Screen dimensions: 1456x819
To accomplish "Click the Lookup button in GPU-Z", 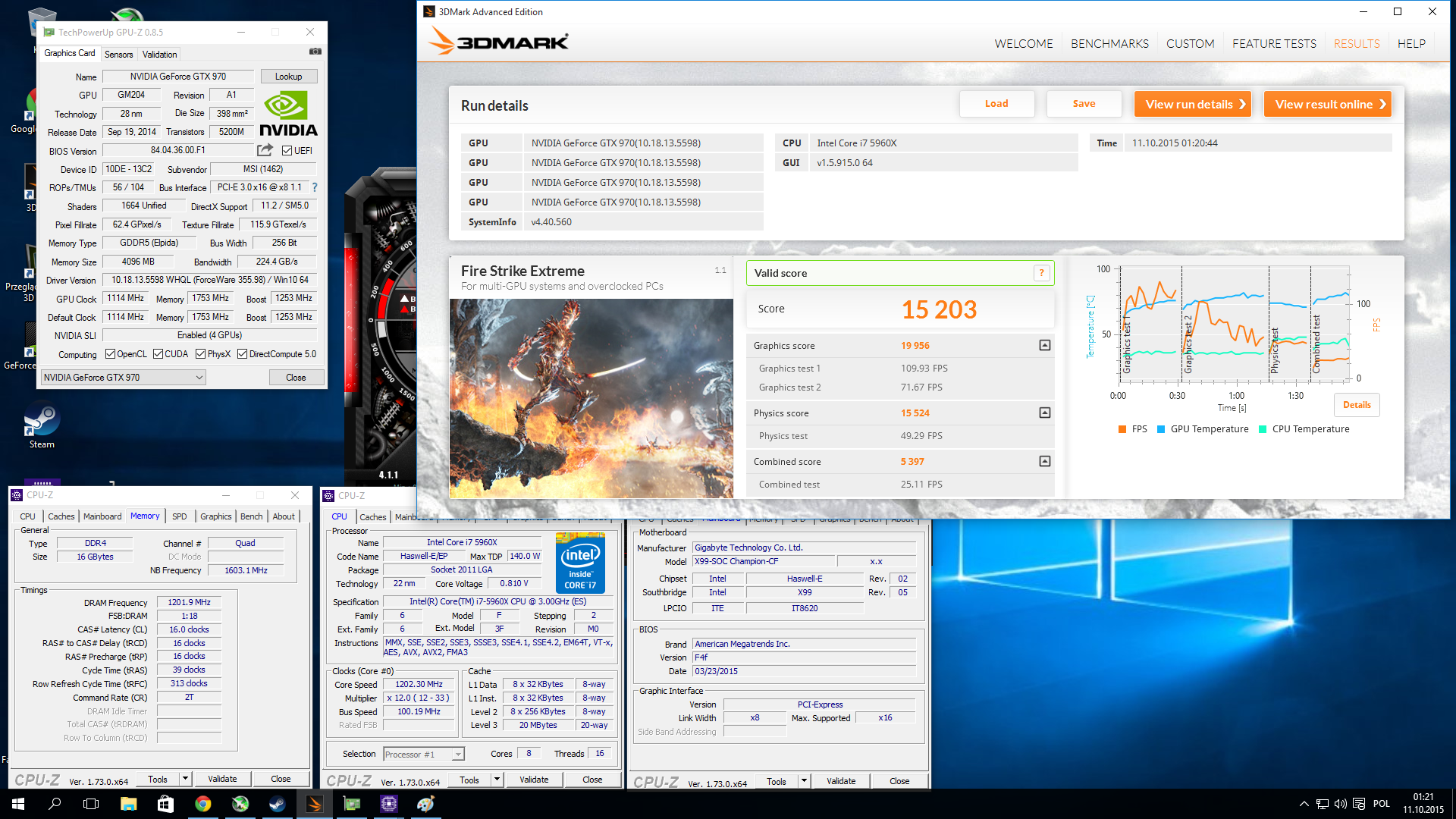I will [x=288, y=77].
